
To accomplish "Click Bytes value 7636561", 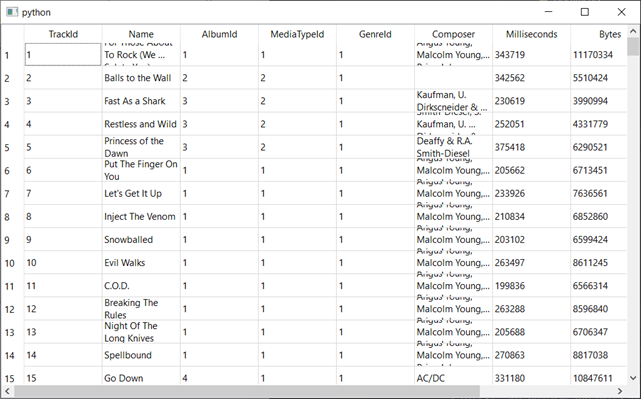I will coord(599,193).
